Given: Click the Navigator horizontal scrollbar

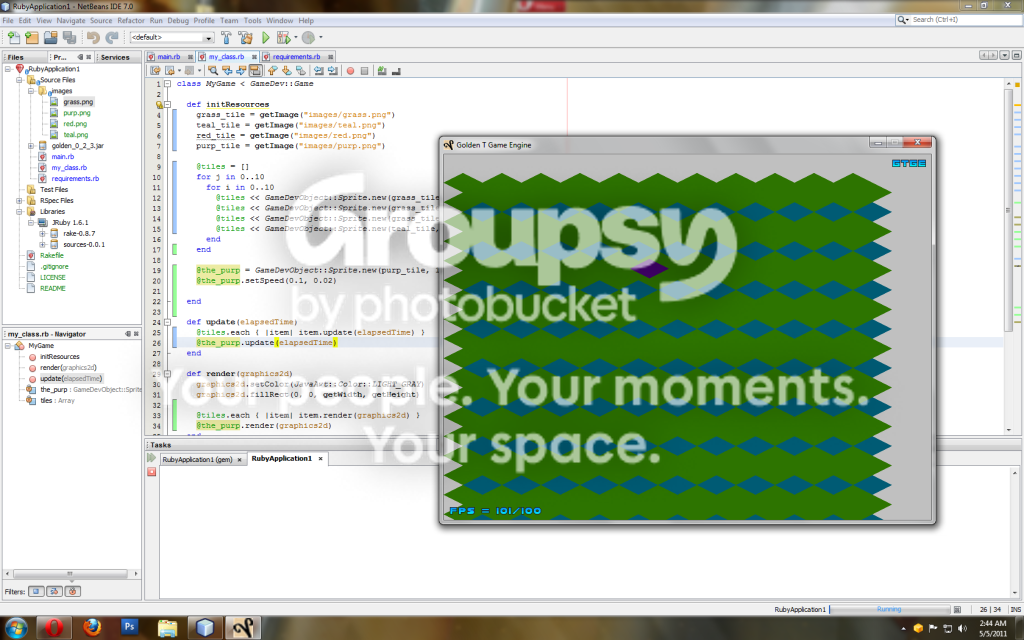Looking at the screenshot, I should pyautogui.click(x=70, y=573).
